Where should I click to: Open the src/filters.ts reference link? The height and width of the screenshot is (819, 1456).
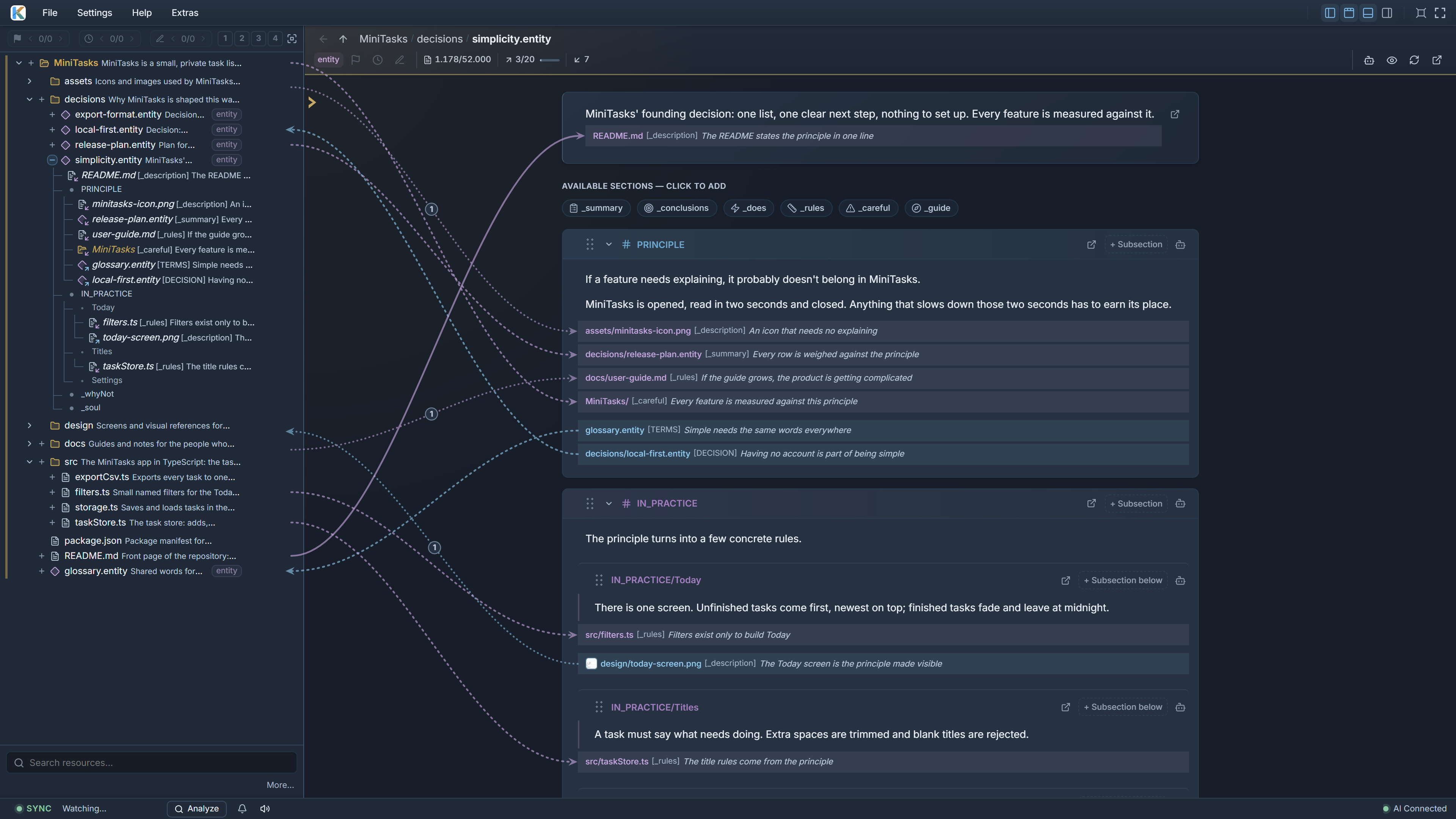tap(609, 635)
